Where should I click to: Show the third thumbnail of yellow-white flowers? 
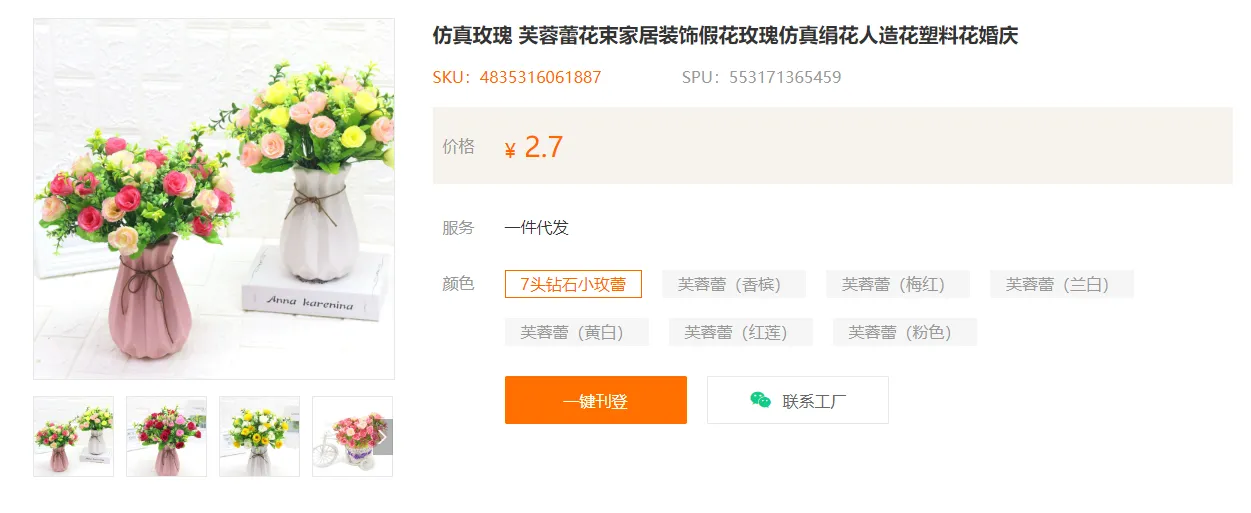pyautogui.click(x=259, y=437)
